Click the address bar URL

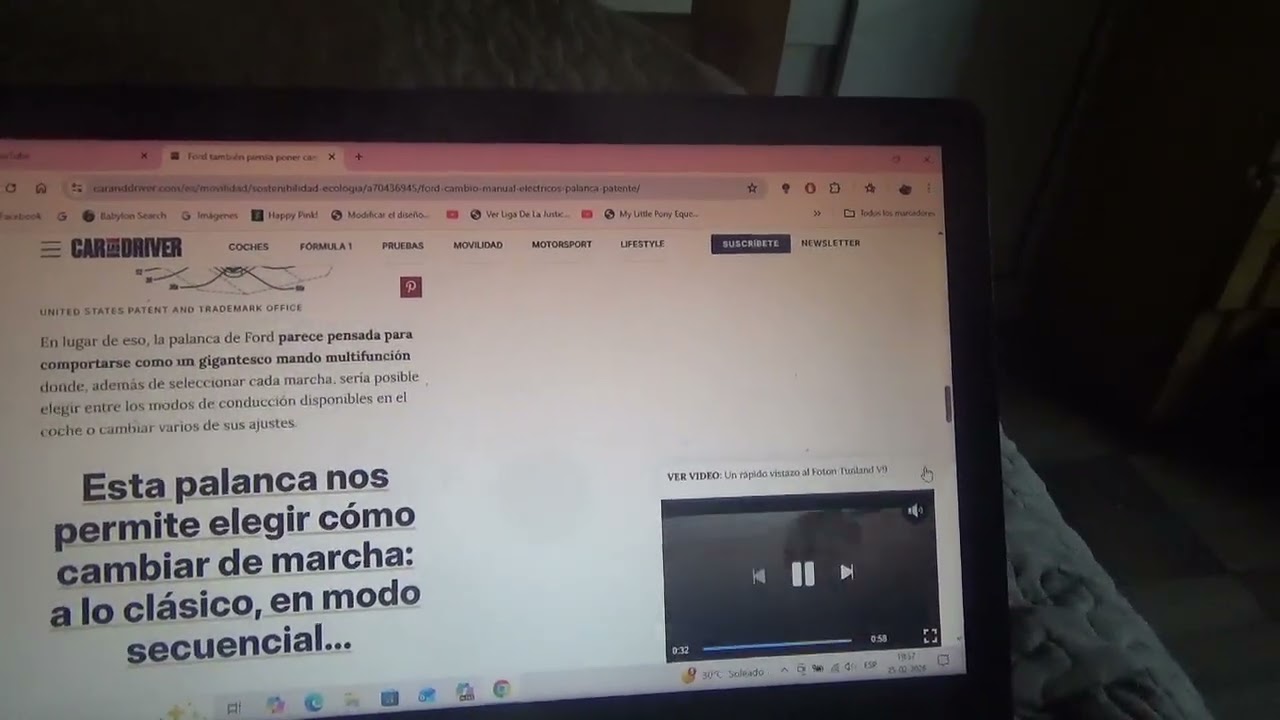pyautogui.click(x=365, y=188)
